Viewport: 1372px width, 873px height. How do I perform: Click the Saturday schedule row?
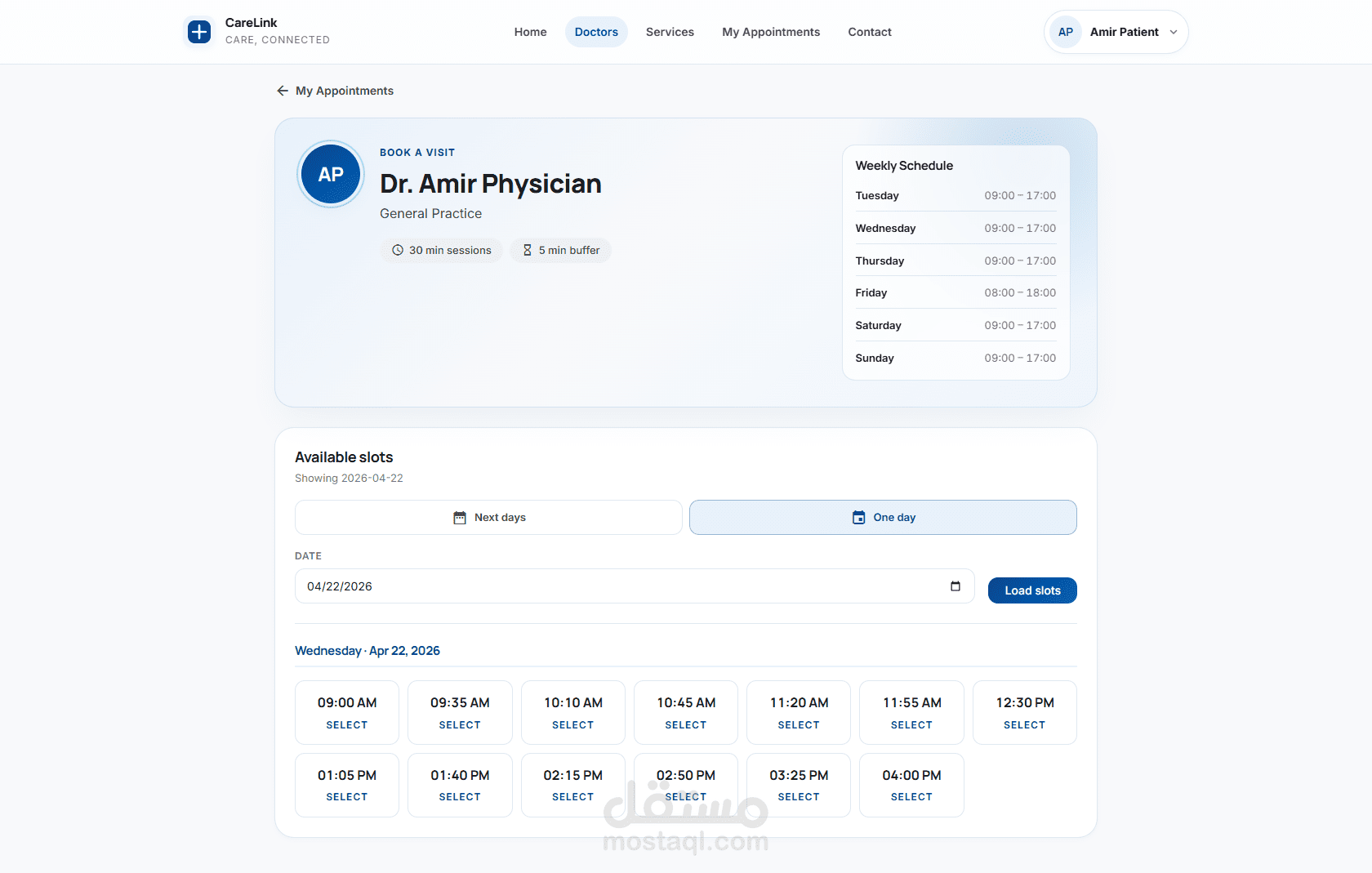tap(955, 325)
